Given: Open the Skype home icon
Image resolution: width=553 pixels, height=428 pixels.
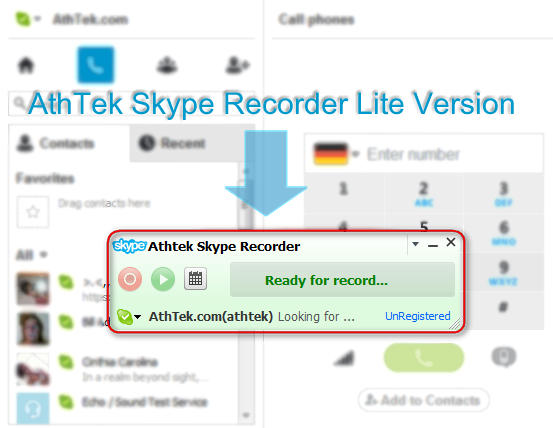Looking at the screenshot, I should 26,65.
